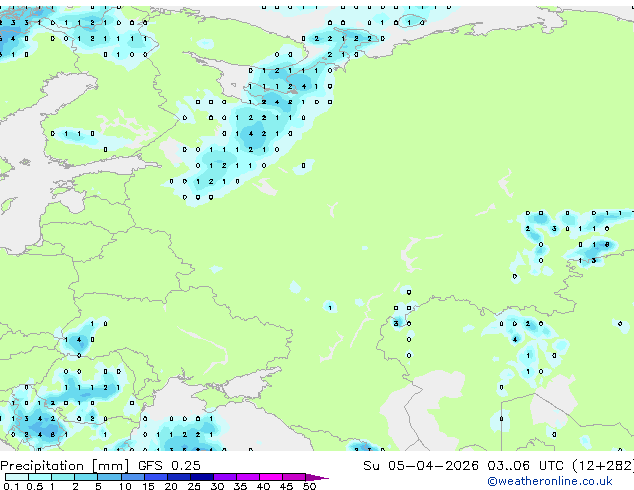Click the 0.5–1 mm legend color swatch
The width and height of the screenshot is (634, 490).
40,477
